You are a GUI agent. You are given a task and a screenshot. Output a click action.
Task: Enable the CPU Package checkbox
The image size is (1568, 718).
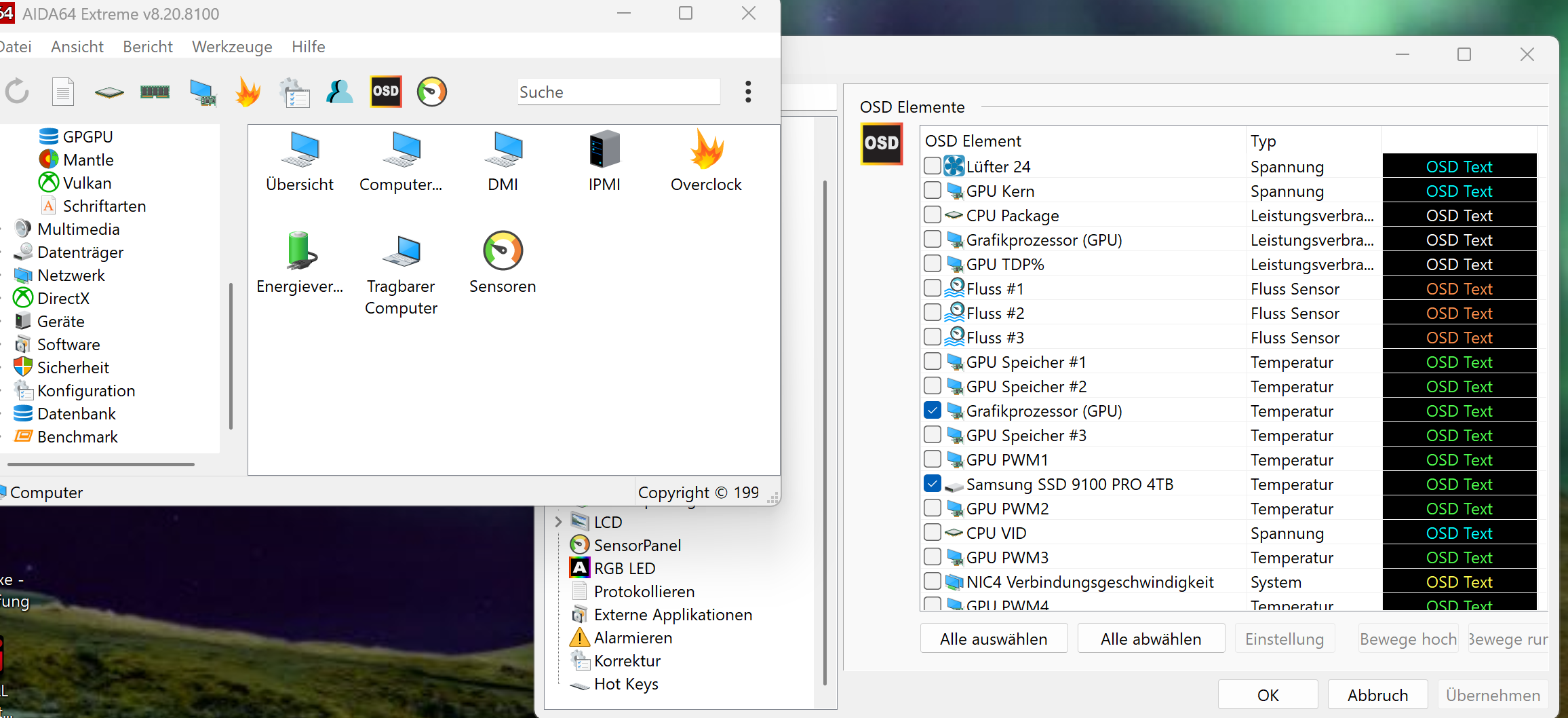pos(933,214)
